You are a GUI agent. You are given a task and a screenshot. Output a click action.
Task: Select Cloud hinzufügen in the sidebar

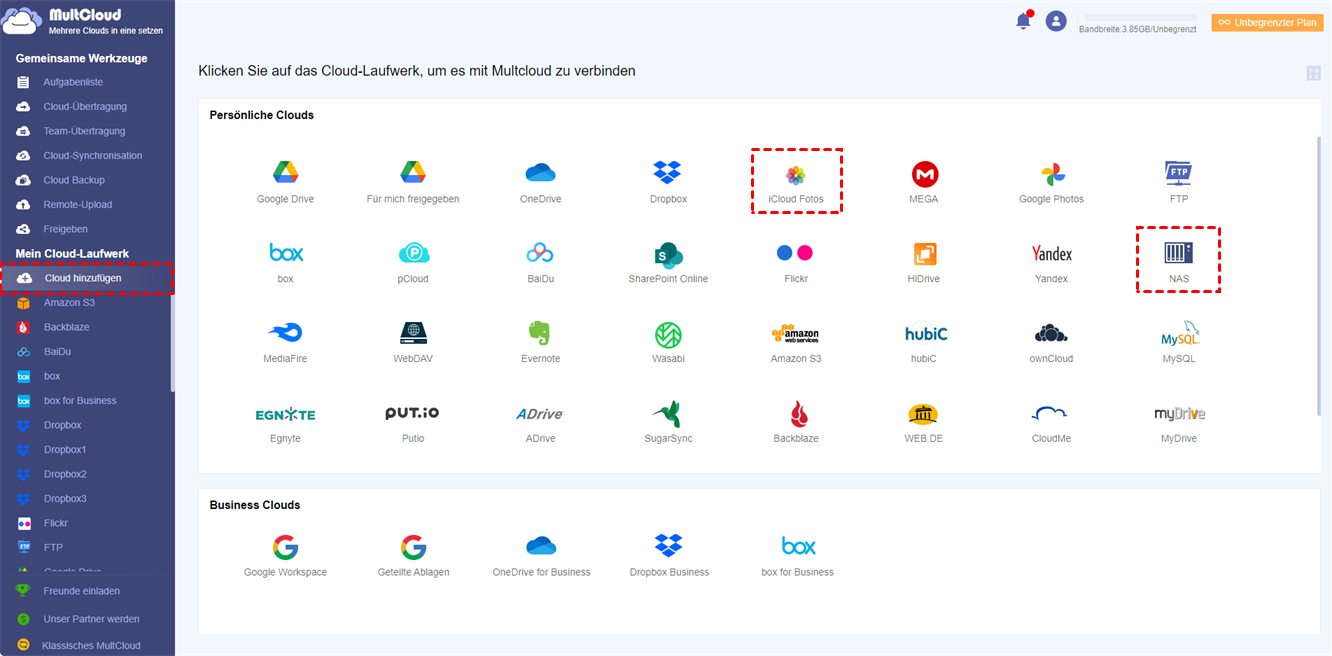point(87,278)
